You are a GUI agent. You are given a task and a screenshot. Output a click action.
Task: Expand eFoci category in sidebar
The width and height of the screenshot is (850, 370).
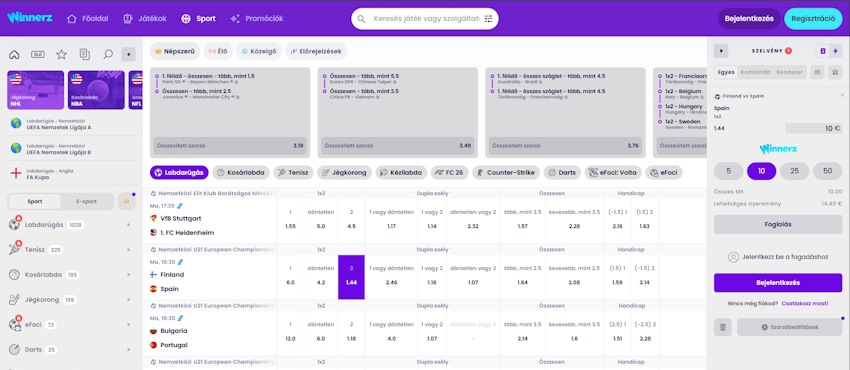72,324
